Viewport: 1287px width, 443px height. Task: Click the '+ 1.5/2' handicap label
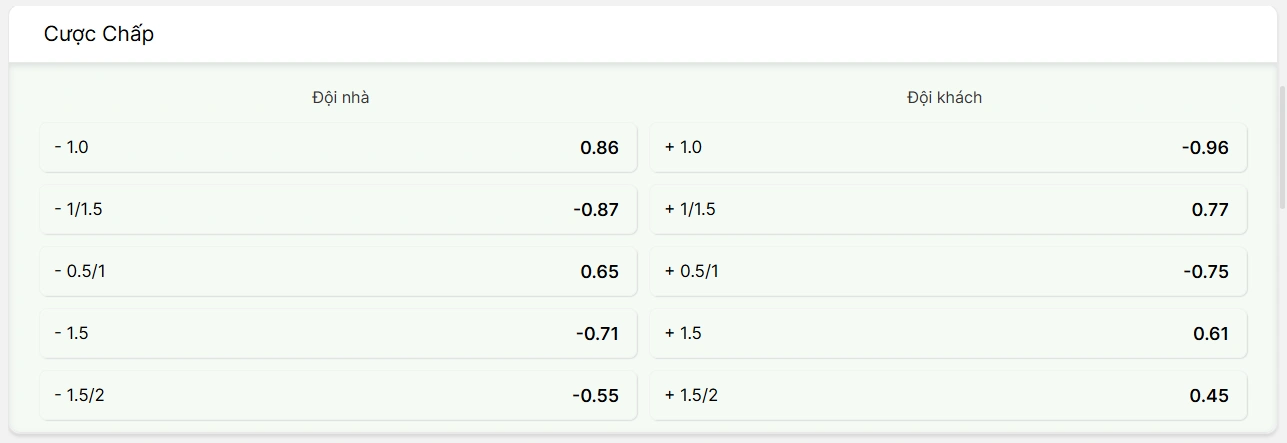click(x=691, y=395)
